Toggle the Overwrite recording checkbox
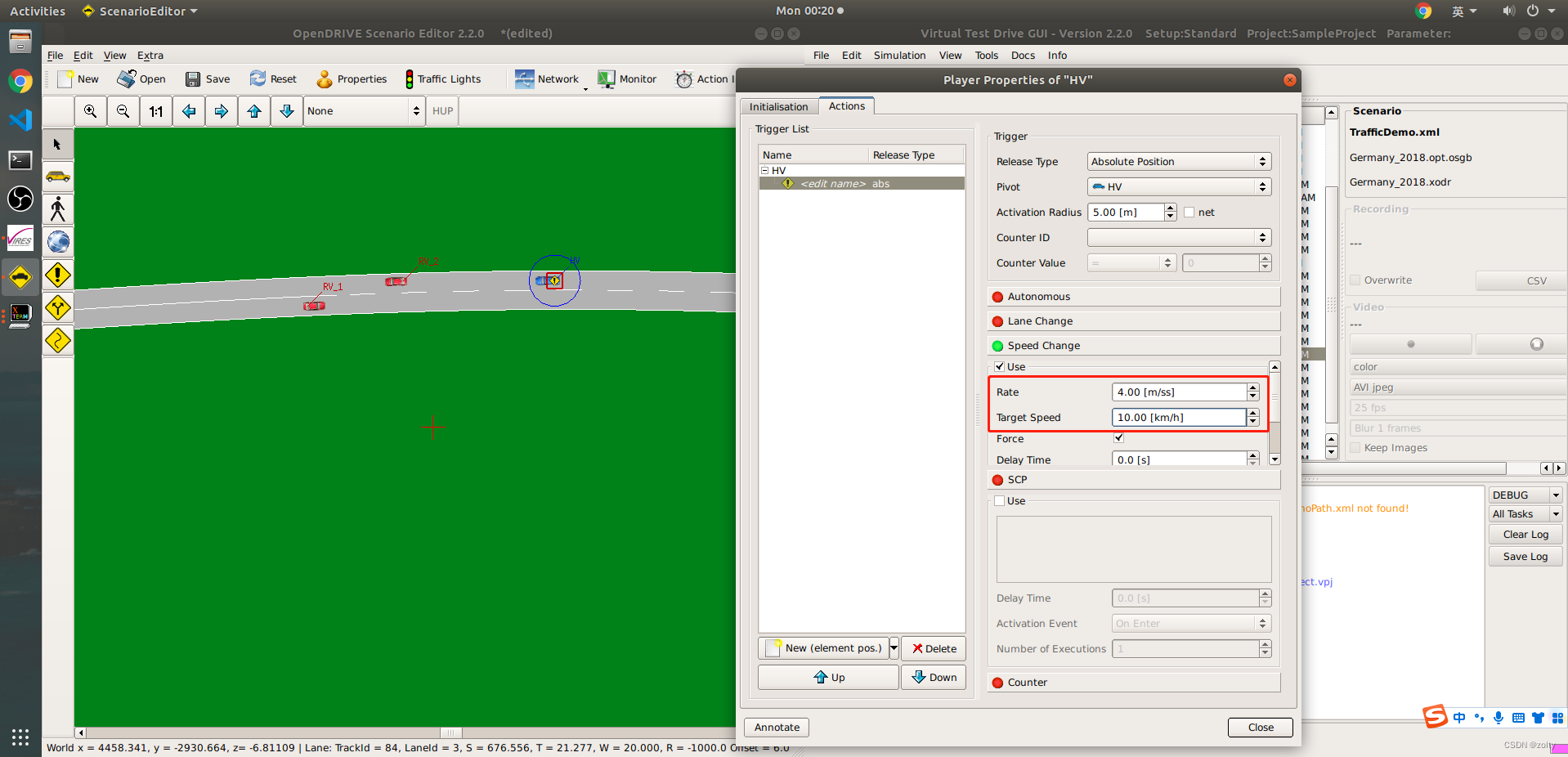1568x757 pixels. [x=1355, y=280]
